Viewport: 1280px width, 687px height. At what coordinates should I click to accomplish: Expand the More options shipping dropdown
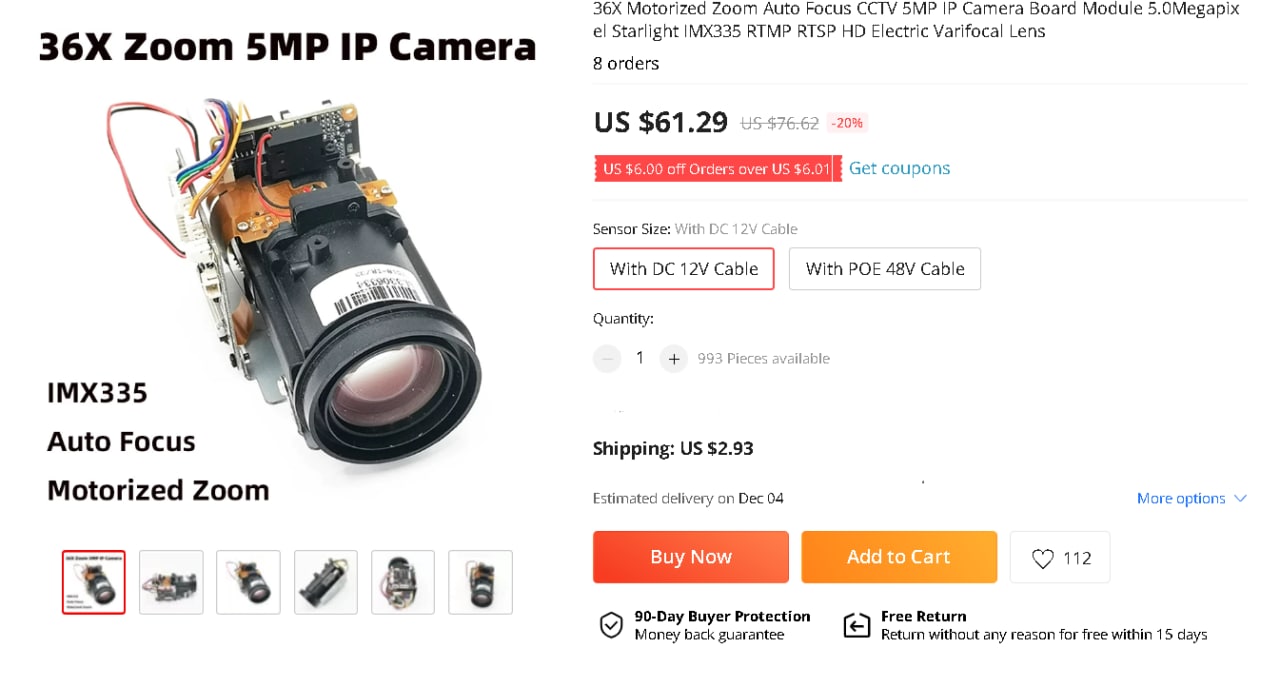pyautogui.click(x=1181, y=498)
